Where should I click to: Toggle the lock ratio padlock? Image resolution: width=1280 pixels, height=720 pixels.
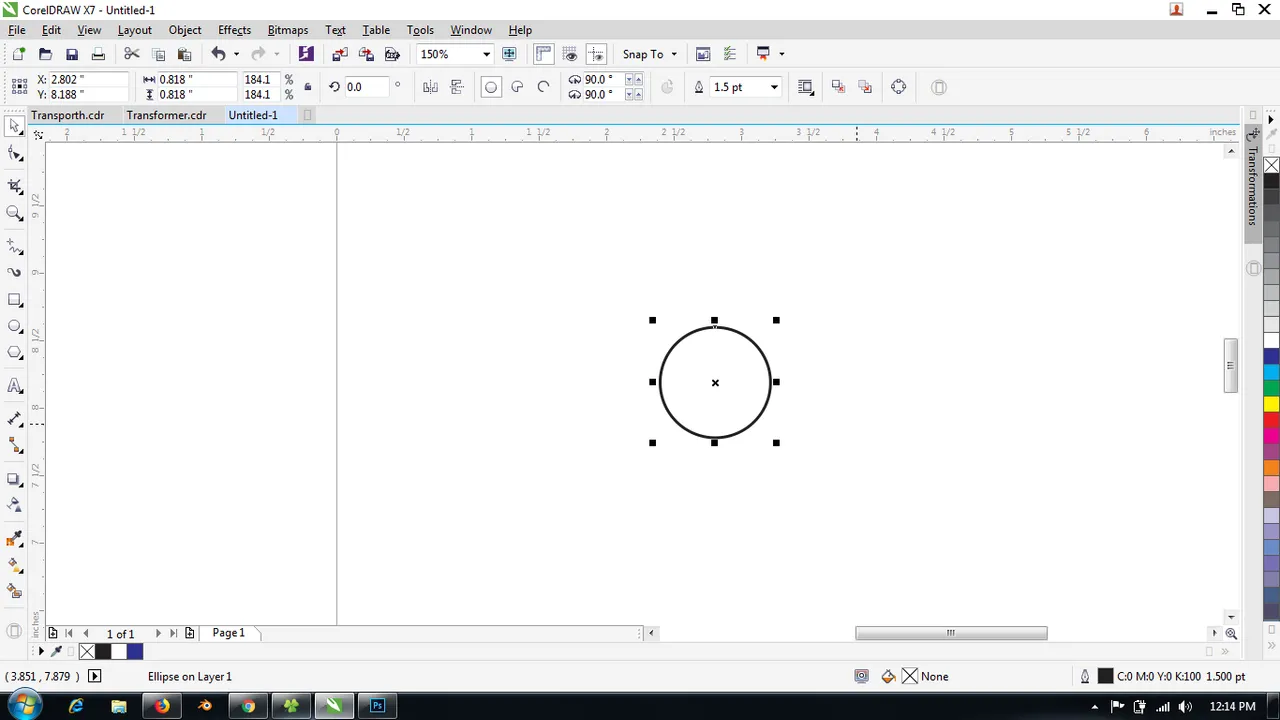(307, 87)
